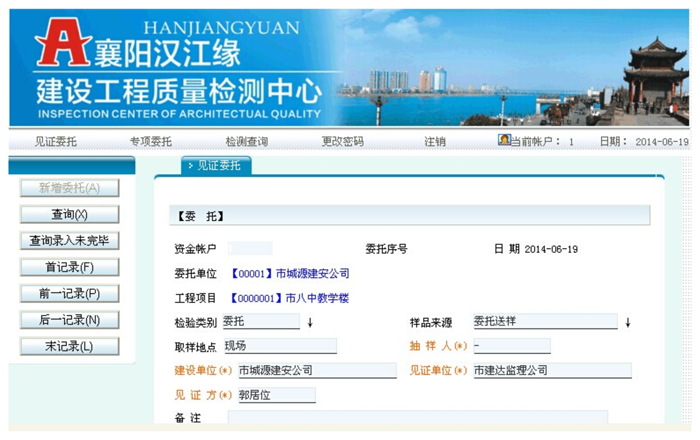Click the 查询录入未完毕 button

[x=70, y=241]
